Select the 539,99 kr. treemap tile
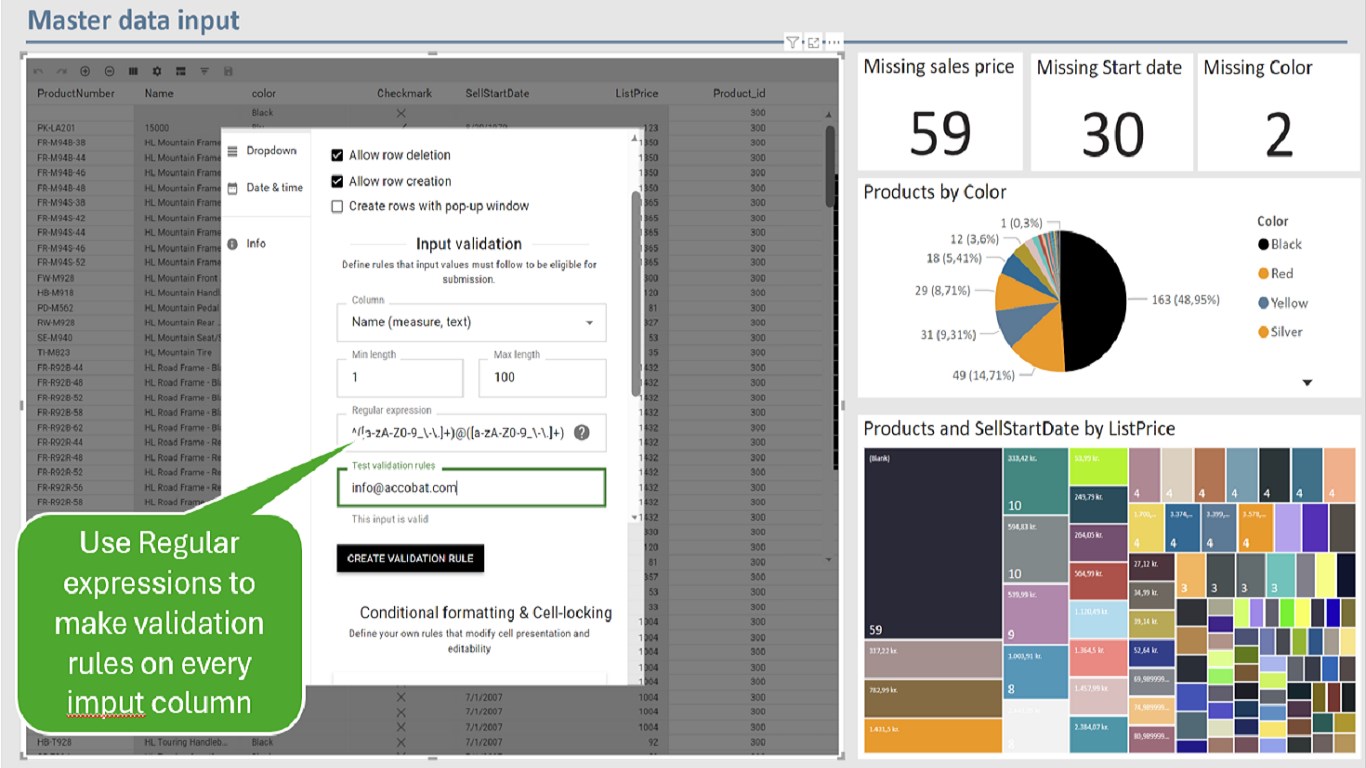This screenshot has width=1366, height=768. [x=1036, y=614]
